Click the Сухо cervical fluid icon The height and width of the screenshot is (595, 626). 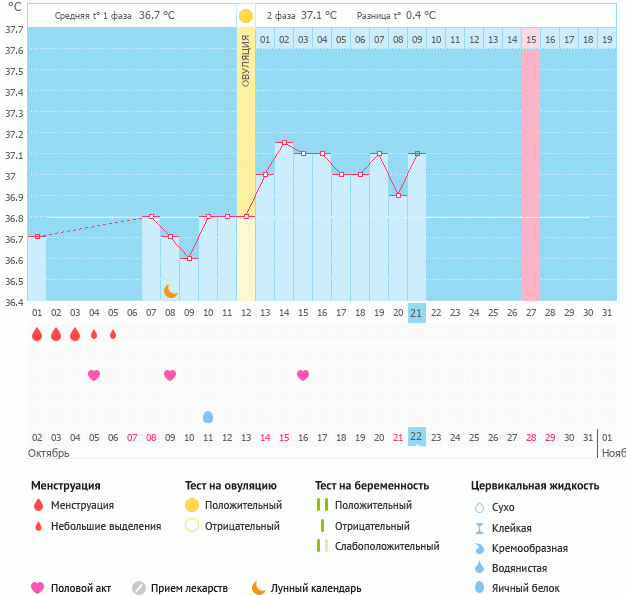480,508
